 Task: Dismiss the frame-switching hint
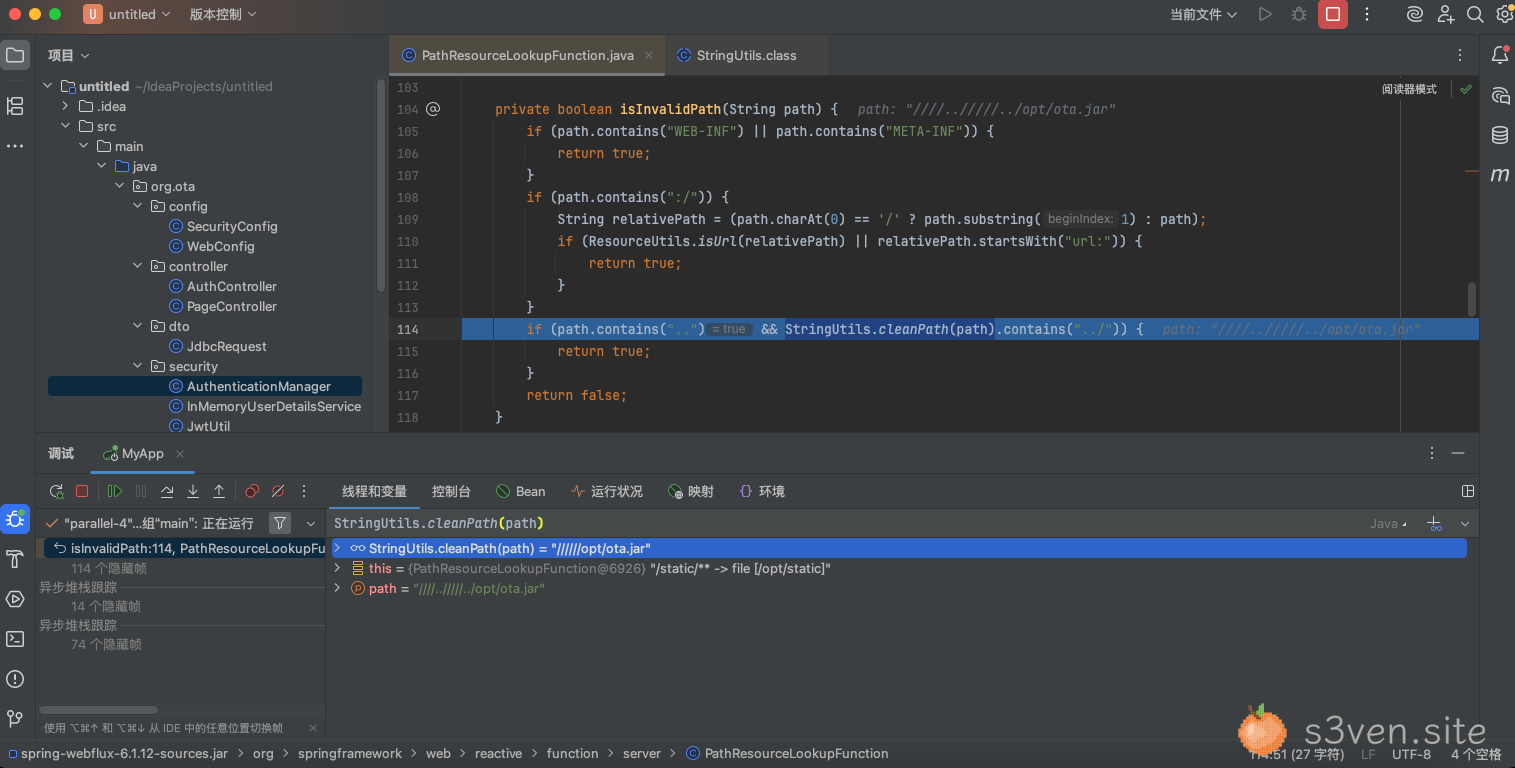(312, 728)
